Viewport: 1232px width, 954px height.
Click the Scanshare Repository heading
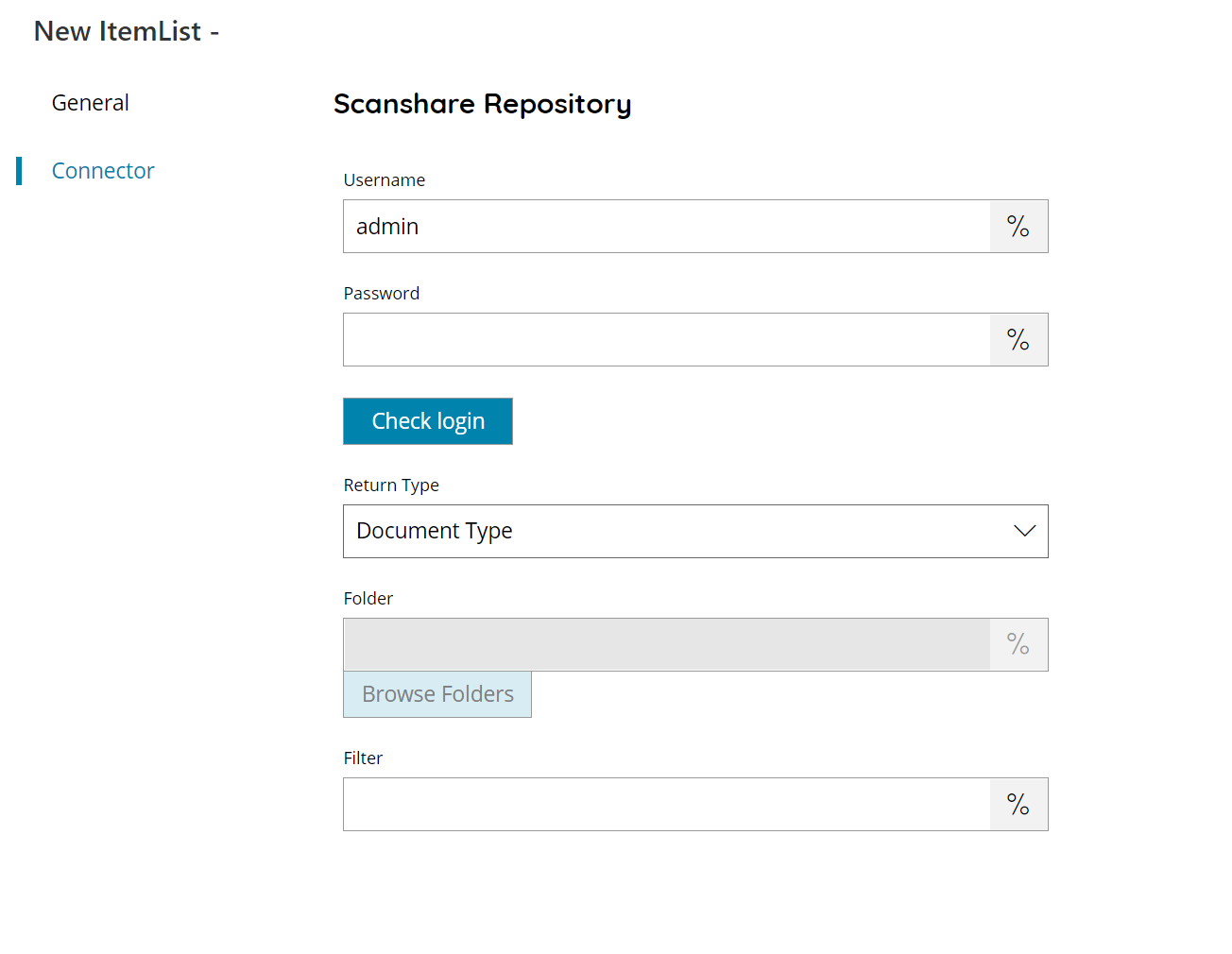tap(483, 104)
